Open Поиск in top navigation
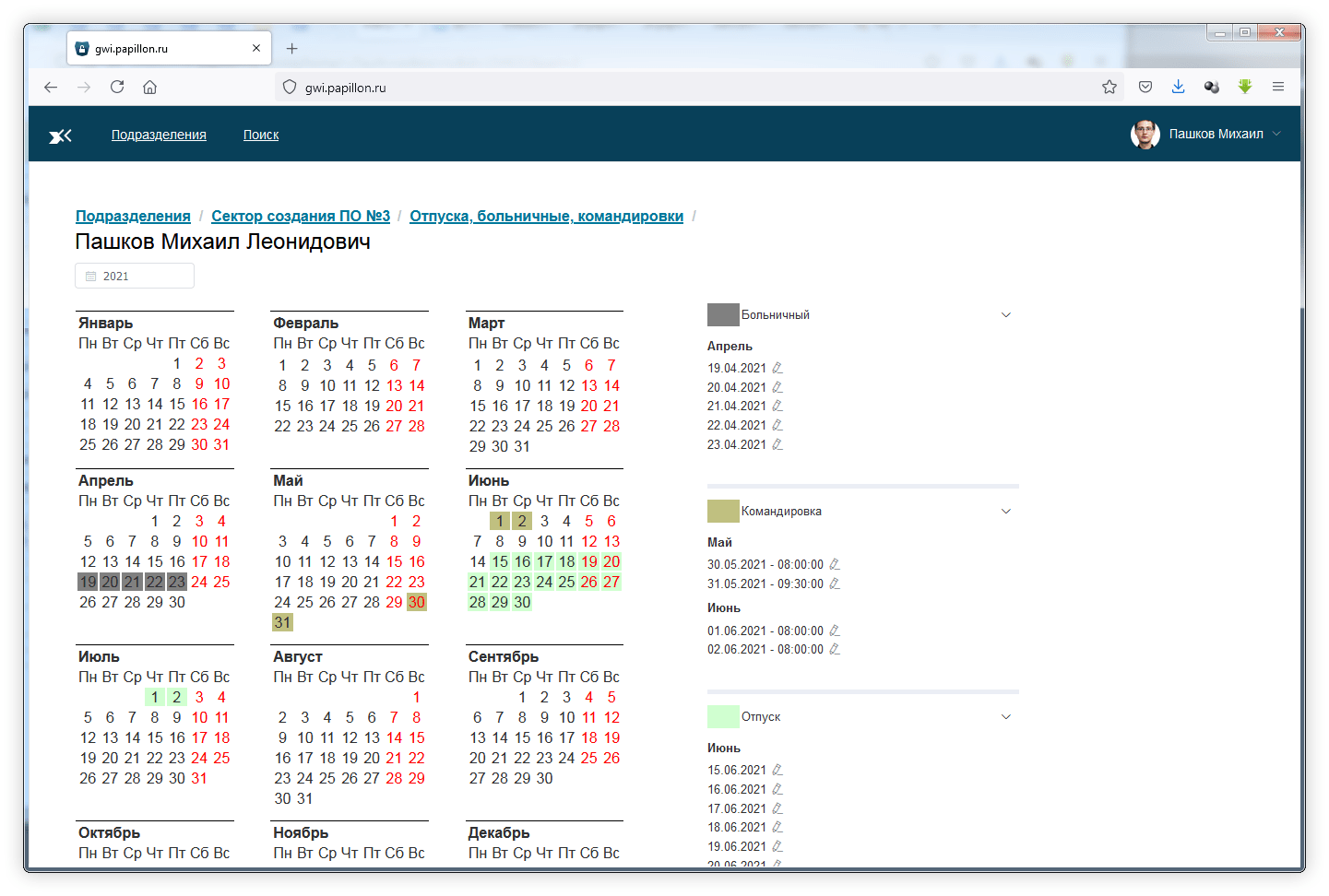Viewport: 1329px width, 896px height. click(261, 135)
